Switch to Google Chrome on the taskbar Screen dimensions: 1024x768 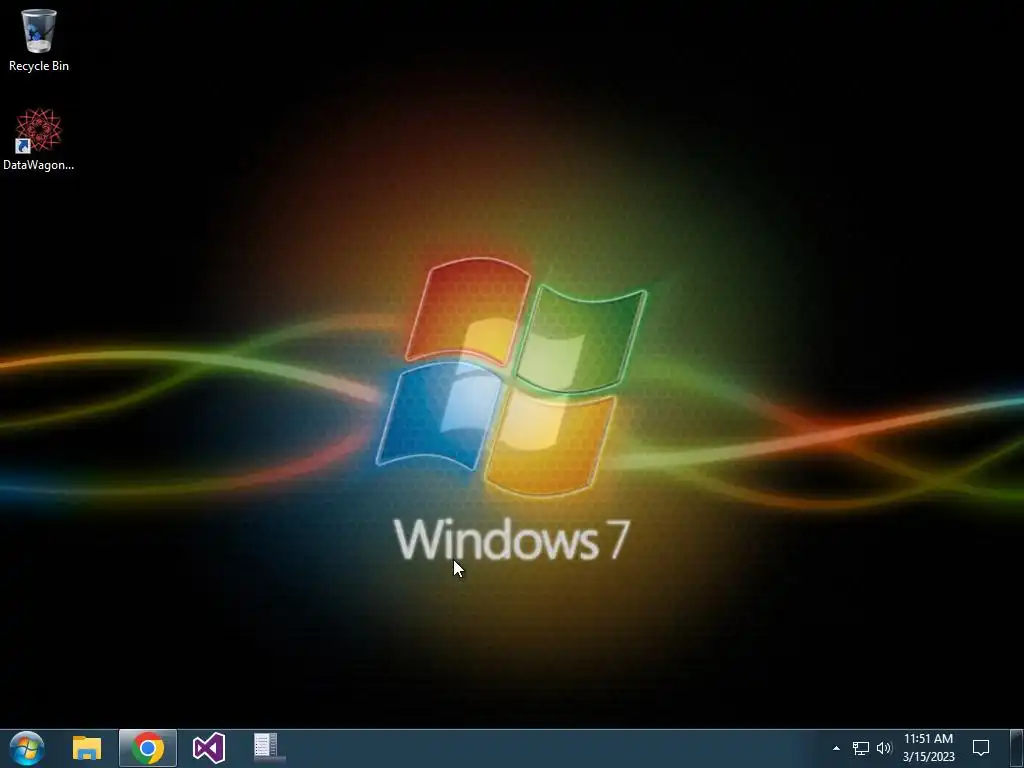tap(148, 748)
